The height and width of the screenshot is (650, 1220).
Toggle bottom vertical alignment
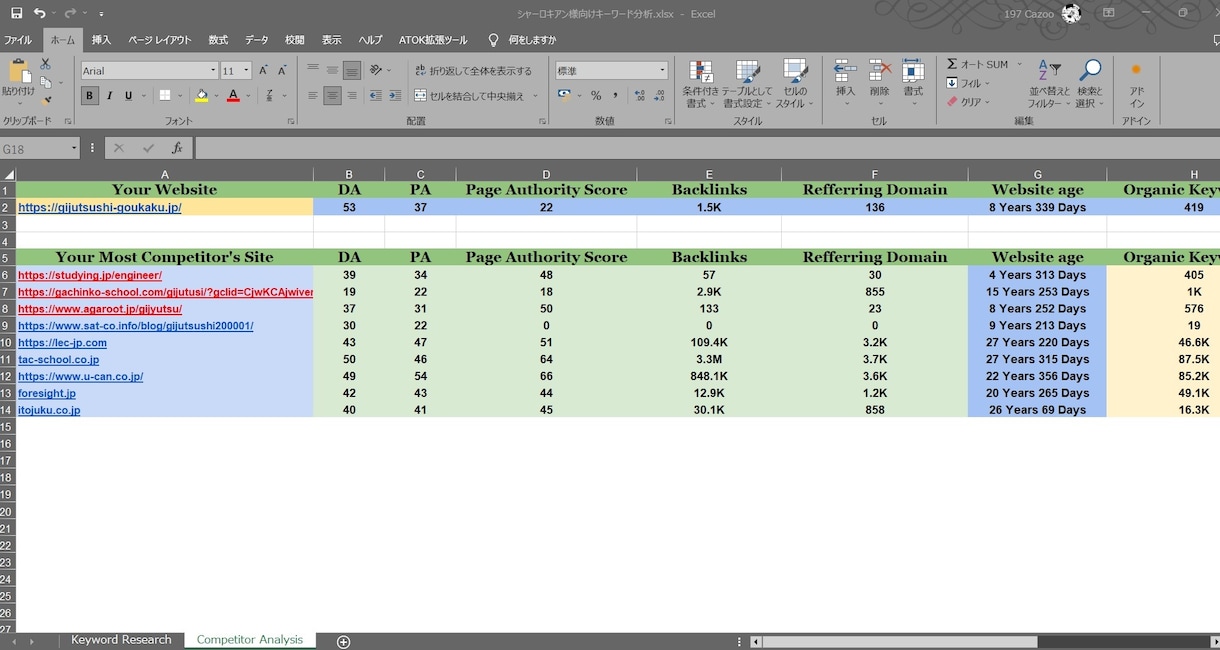pyautogui.click(x=352, y=71)
